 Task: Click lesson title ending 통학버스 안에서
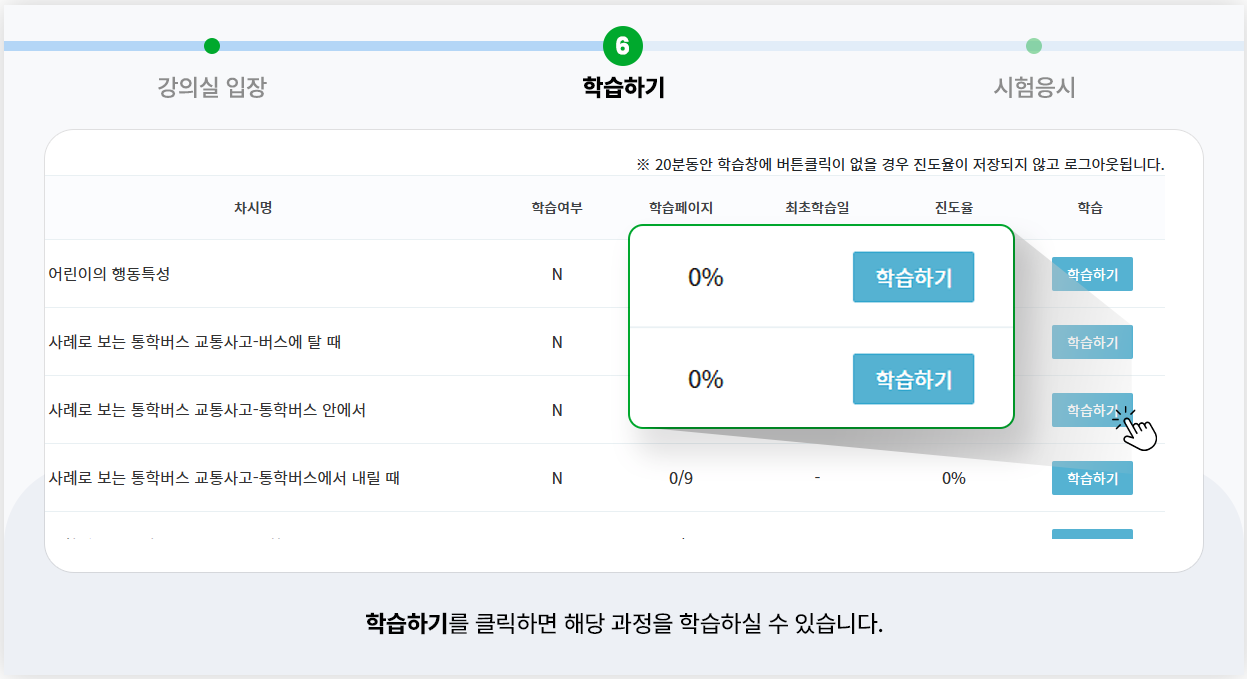point(207,410)
